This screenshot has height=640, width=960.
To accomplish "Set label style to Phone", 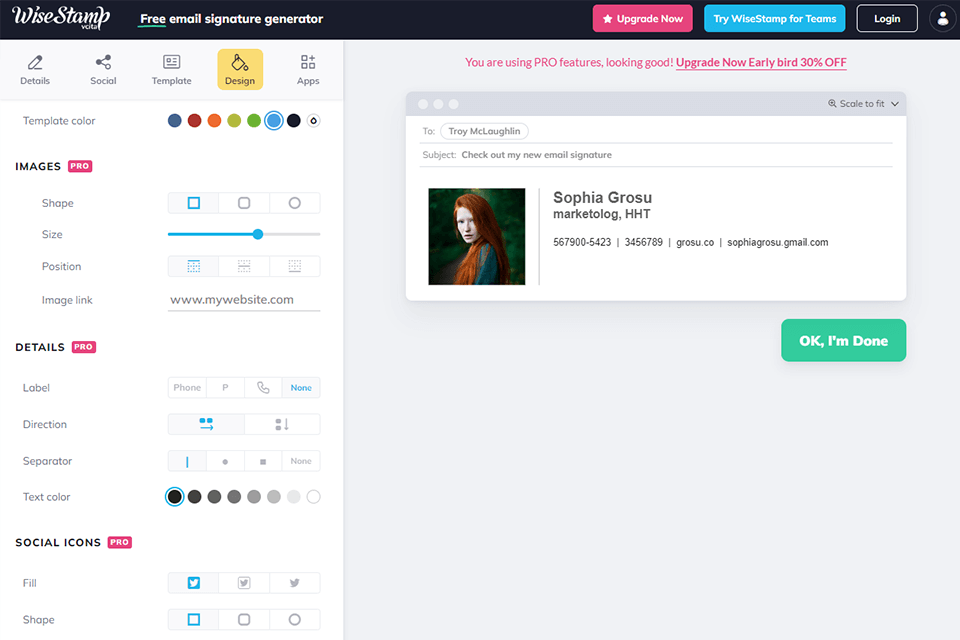I will [187, 388].
